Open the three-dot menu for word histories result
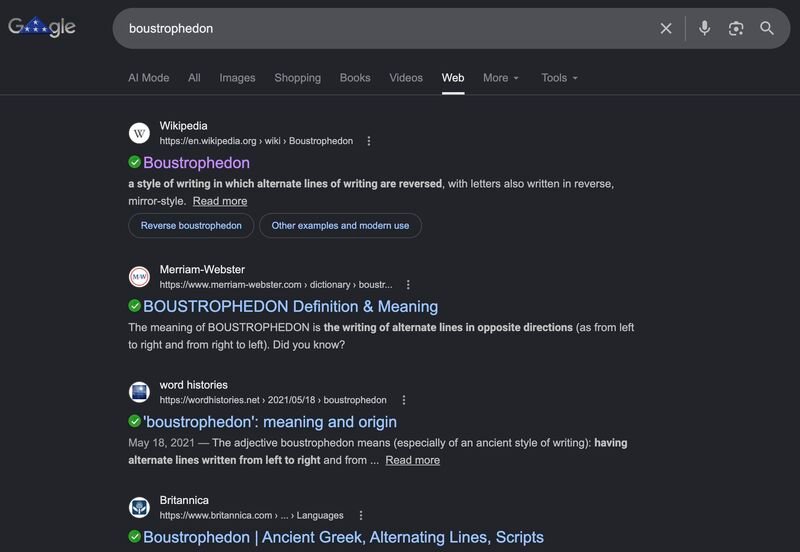This screenshot has height=552, width=800. (404, 400)
